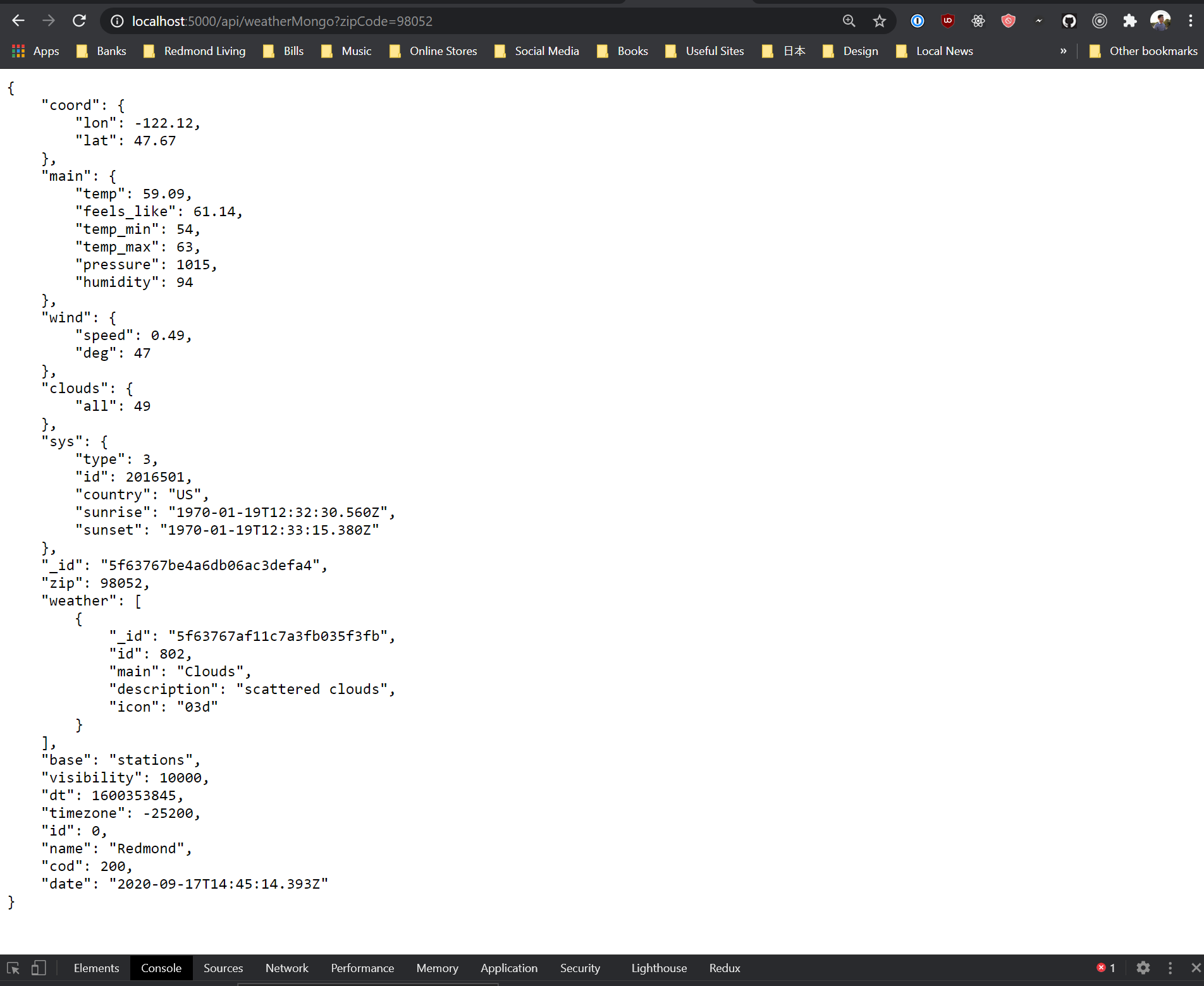This screenshot has width=1204, height=986.
Task: Click the site information lock icon
Action: [117, 20]
